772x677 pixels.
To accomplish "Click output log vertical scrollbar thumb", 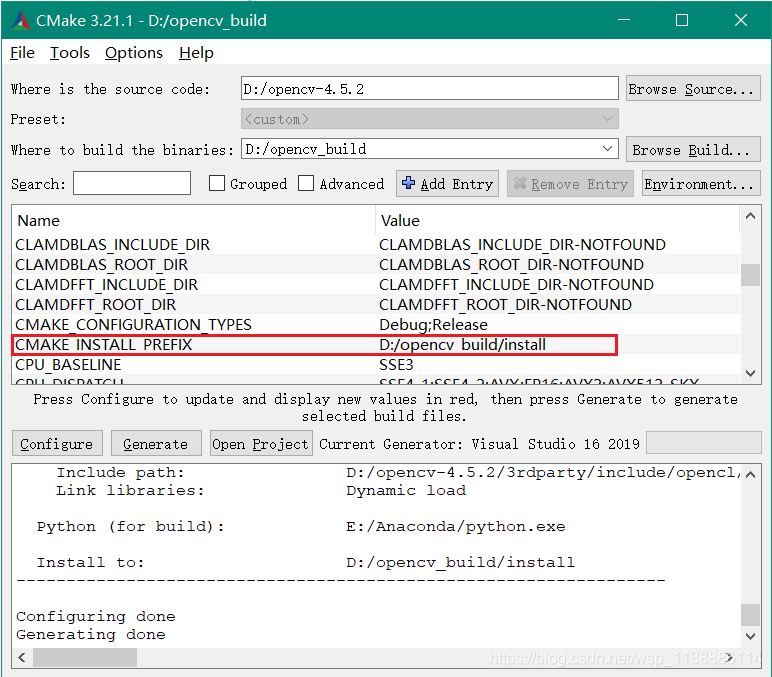I will click(x=750, y=614).
